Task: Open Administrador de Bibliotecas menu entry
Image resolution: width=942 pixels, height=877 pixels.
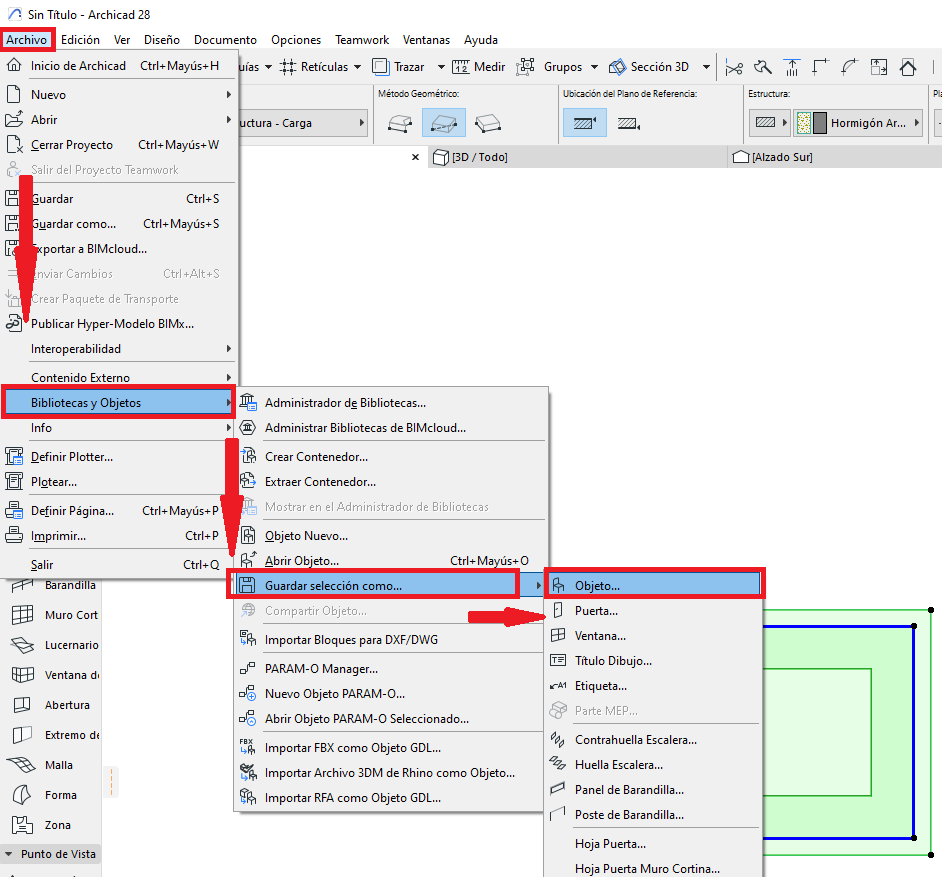Action: [x=345, y=403]
